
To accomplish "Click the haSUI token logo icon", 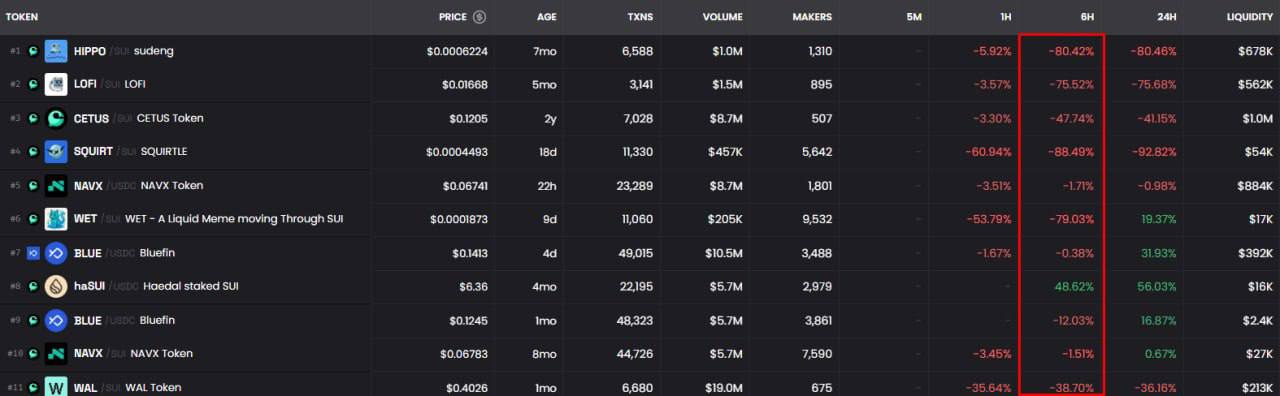I will pos(56,286).
